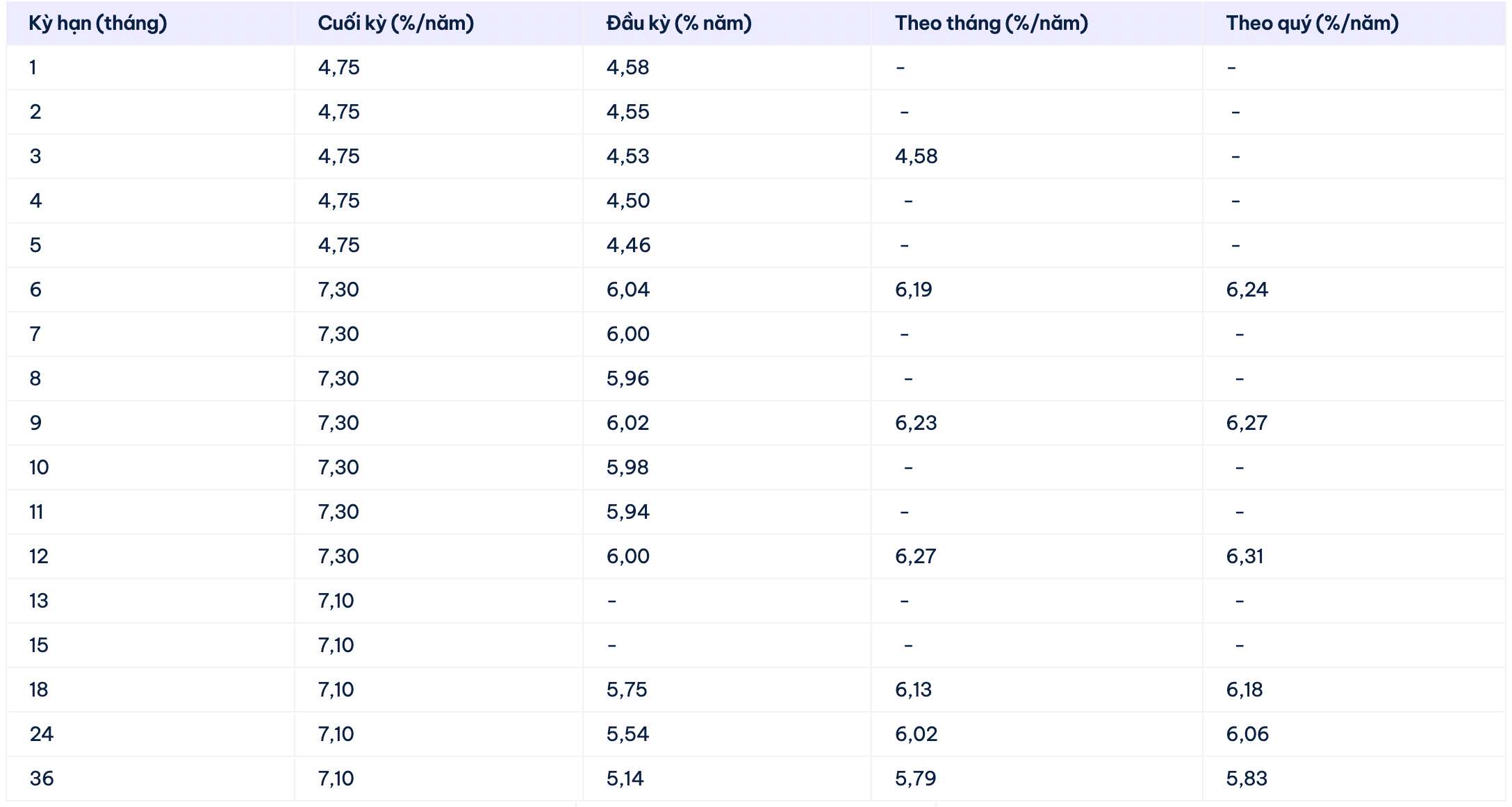Select the 5,75 rate in the 18-month row
The width and height of the screenshot is (1512, 807).
point(626,690)
